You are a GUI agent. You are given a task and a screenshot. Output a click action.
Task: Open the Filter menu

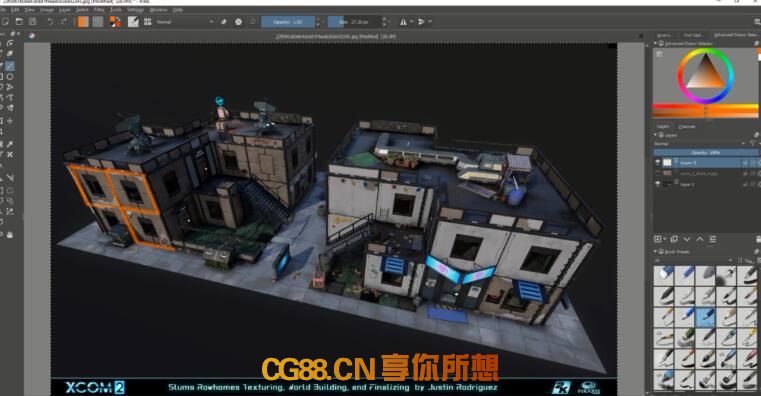[x=99, y=10]
